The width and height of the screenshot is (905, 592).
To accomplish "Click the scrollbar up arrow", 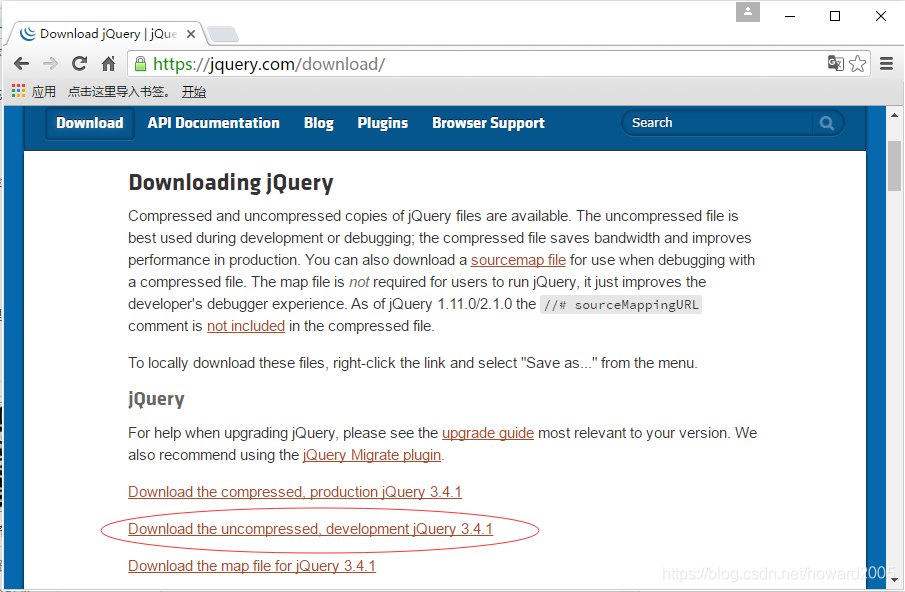I will (895, 115).
